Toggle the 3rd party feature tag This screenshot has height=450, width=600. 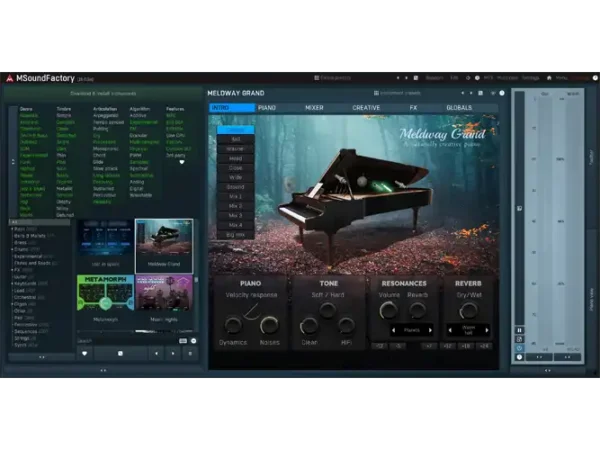[176, 155]
